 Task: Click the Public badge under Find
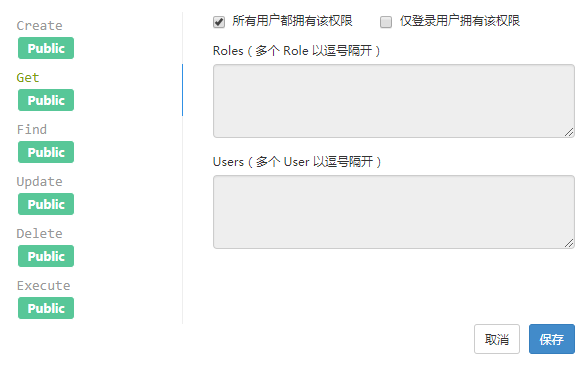click(x=46, y=152)
